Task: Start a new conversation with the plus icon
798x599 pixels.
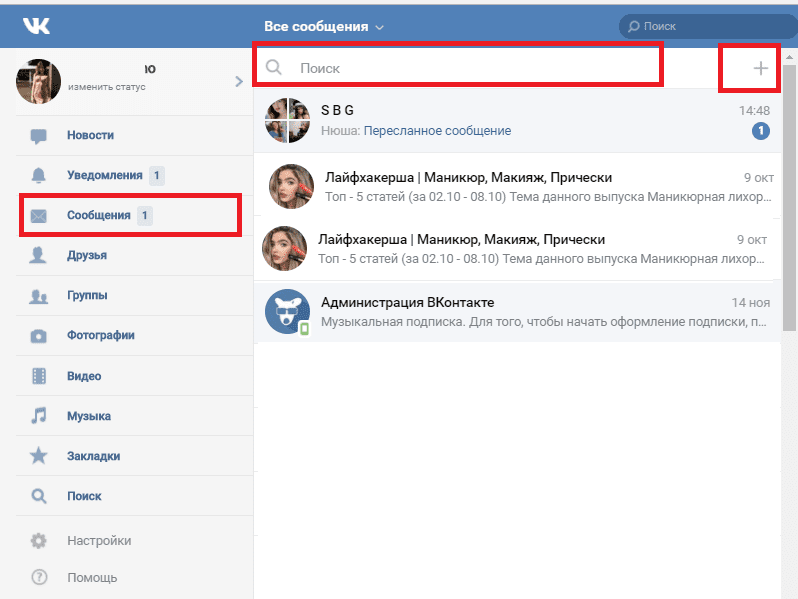Action: point(760,68)
